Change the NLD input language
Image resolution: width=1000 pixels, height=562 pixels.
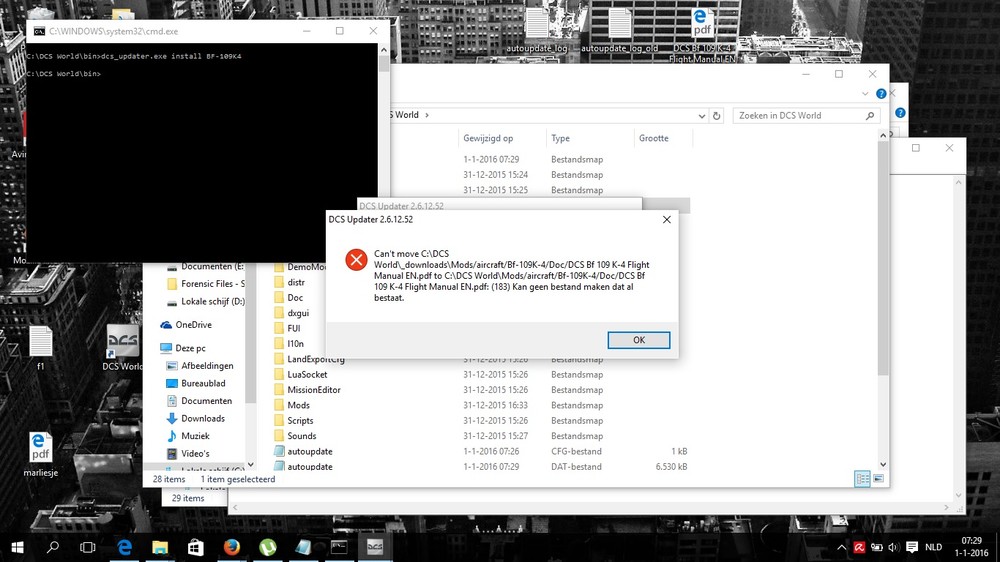pyautogui.click(x=934, y=547)
